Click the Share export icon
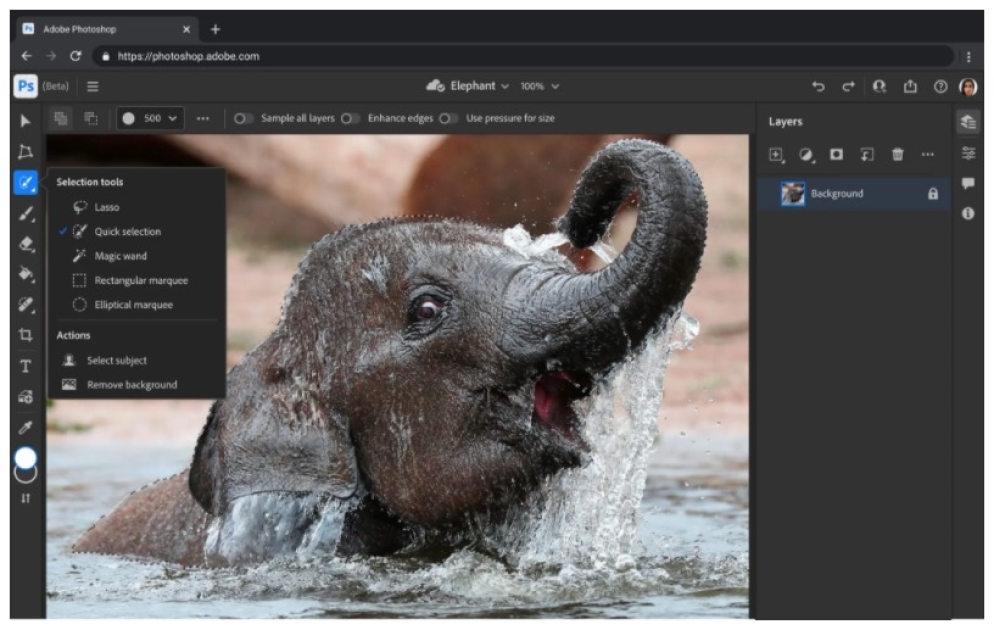The height and width of the screenshot is (630, 994). pos(910,86)
